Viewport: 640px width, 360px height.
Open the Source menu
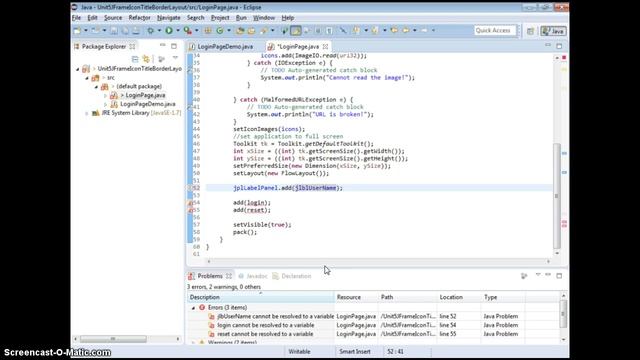coord(113,18)
